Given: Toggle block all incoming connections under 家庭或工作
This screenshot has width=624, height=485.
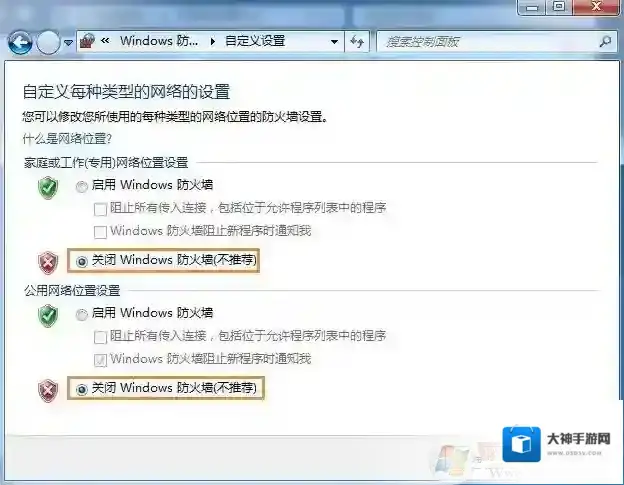Looking at the screenshot, I should pyautogui.click(x=100, y=209).
